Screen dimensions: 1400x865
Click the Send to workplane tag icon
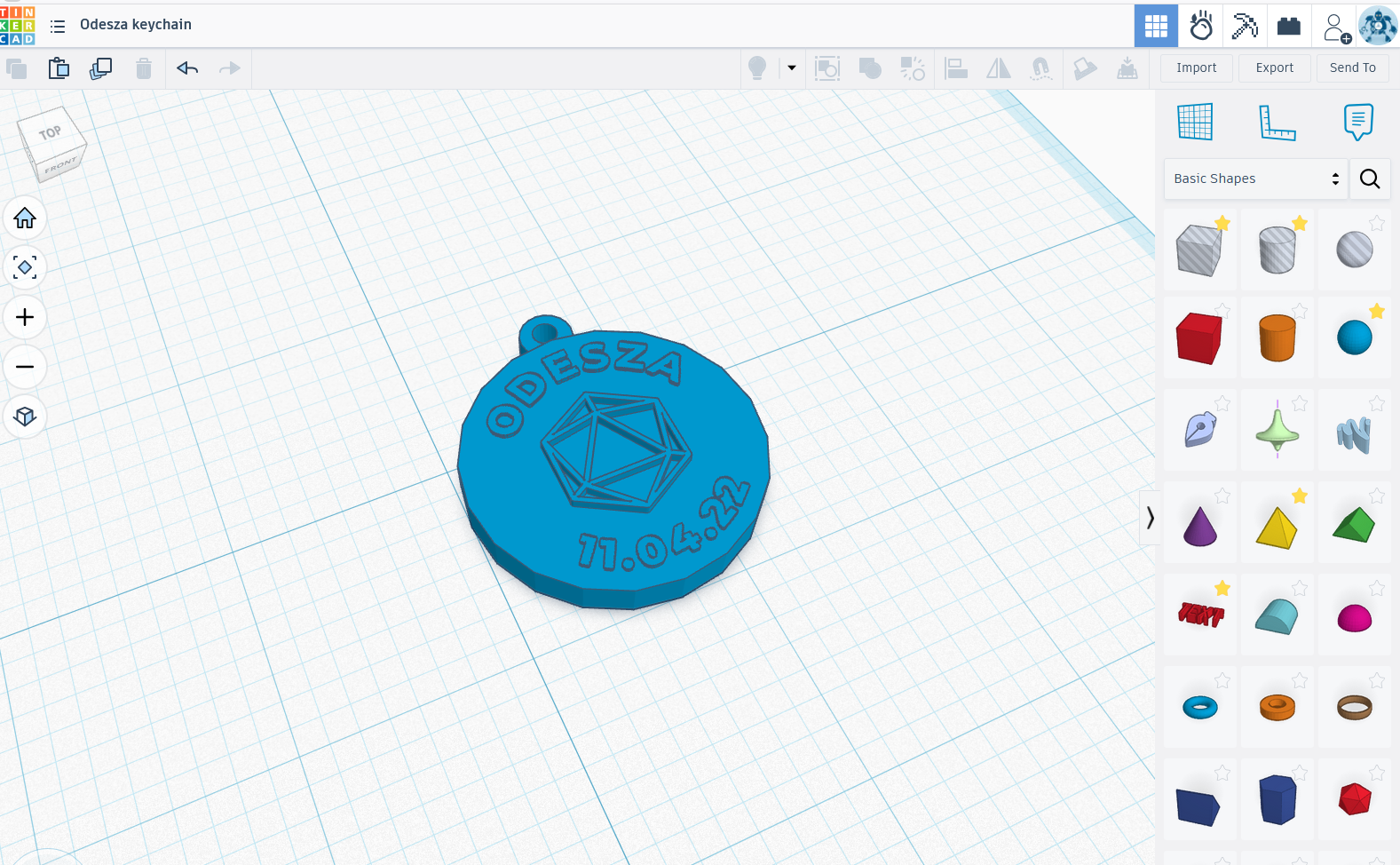(x=1085, y=68)
